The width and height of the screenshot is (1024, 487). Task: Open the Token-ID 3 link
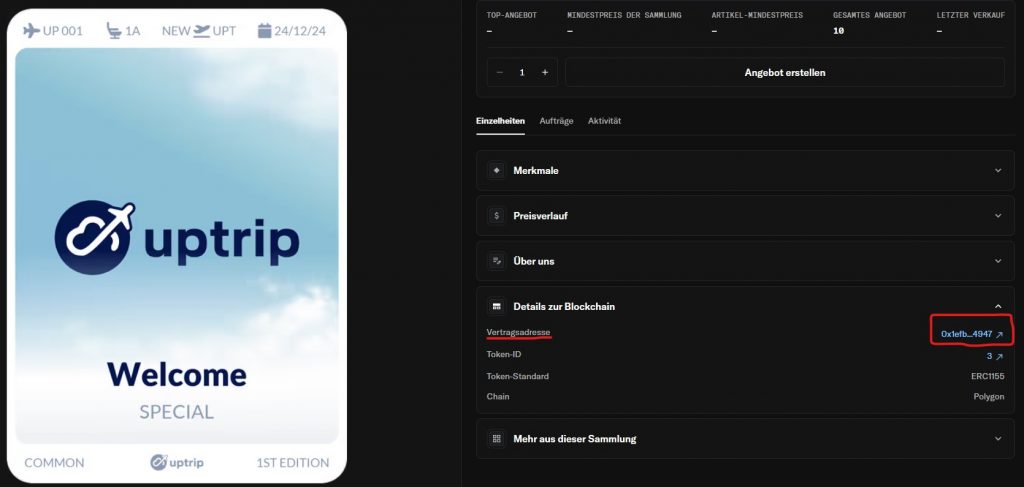(994, 355)
